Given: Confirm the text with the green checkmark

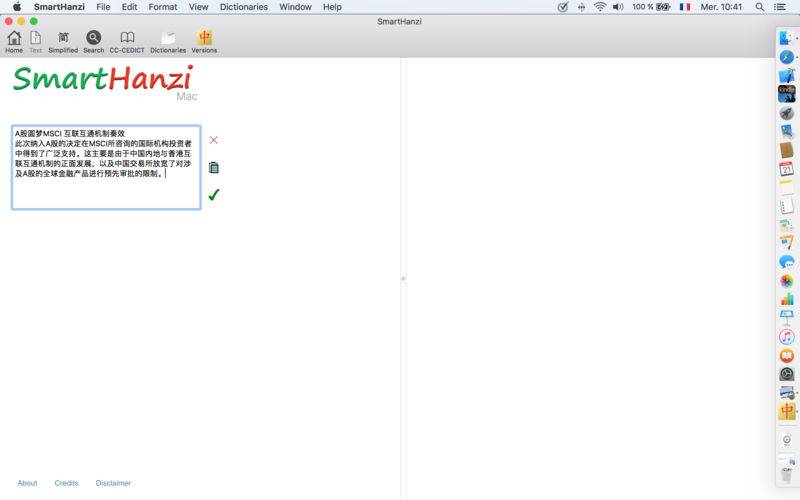Looking at the screenshot, I should (x=214, y=194).
